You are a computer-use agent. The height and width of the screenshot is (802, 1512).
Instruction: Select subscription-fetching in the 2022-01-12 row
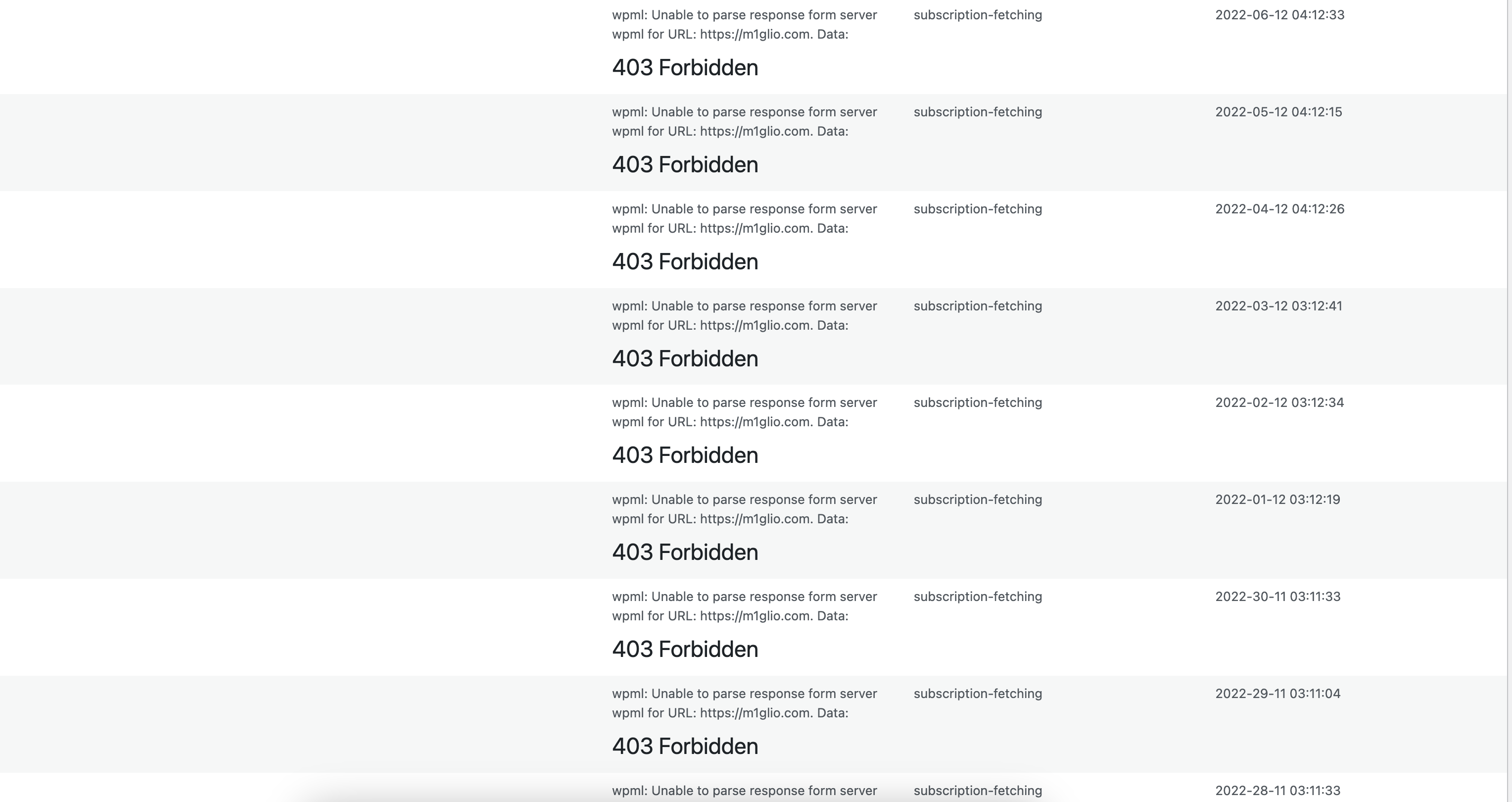click(x=978, y=499)
